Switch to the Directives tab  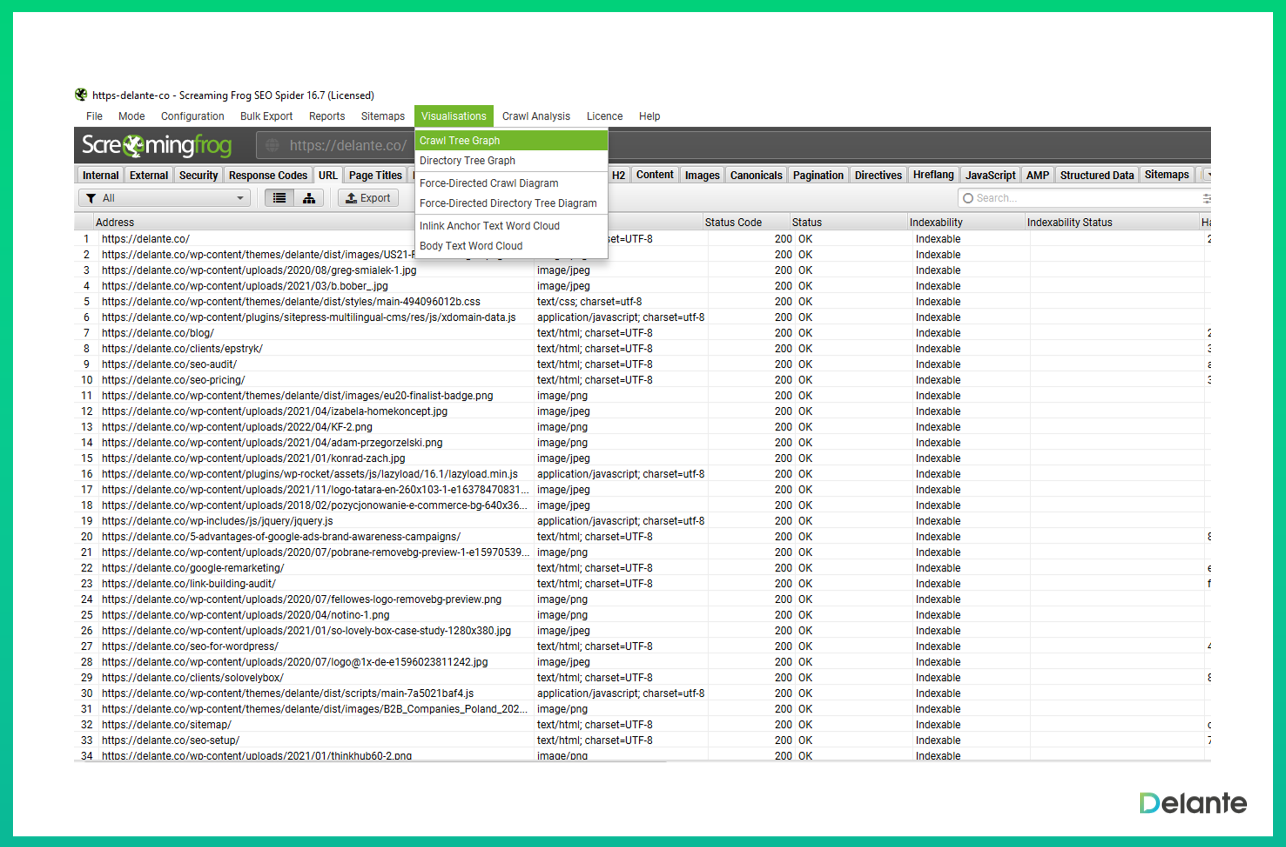pos(878,175)
